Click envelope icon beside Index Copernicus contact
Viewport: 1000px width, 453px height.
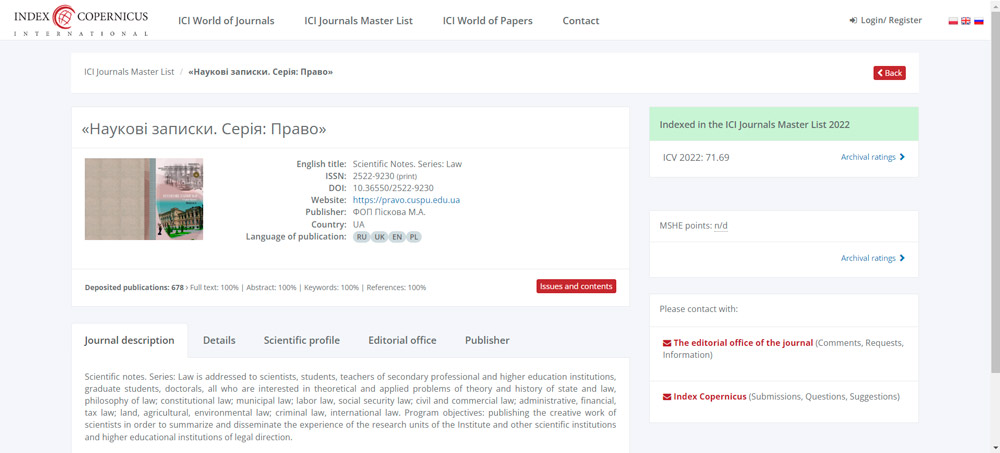point(667,397)
